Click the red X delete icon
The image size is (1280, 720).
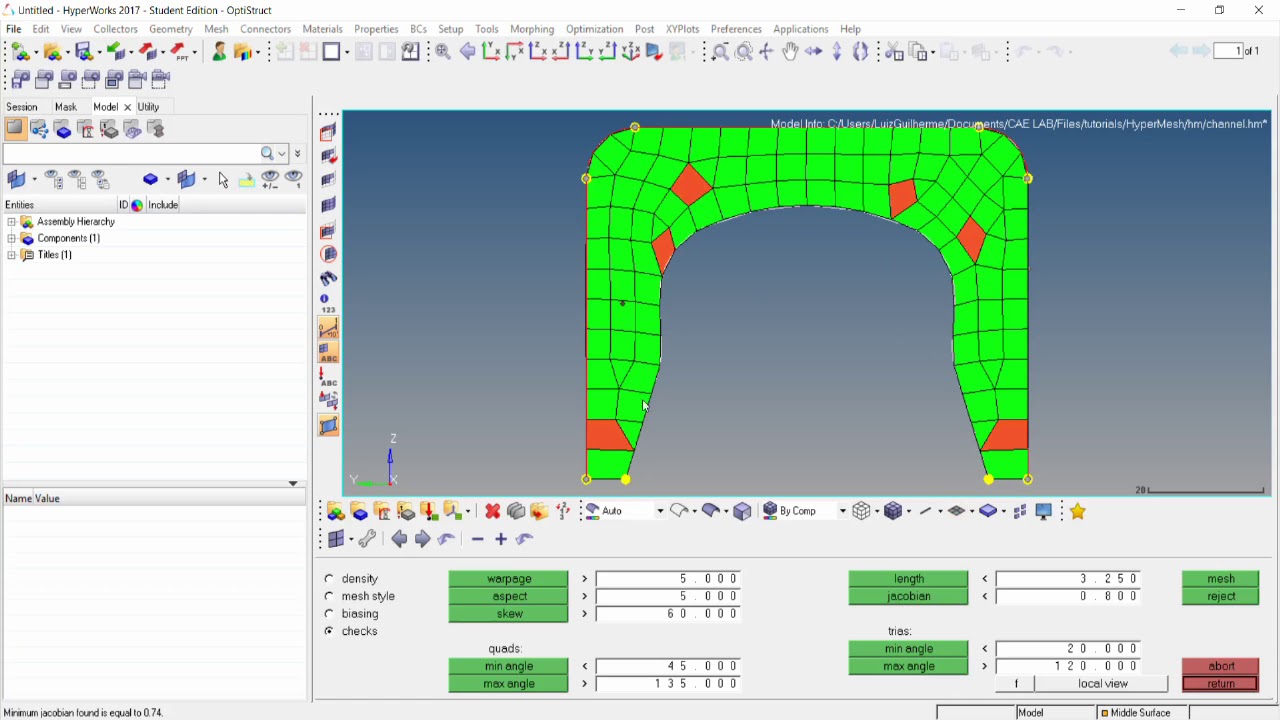(492, 511)
